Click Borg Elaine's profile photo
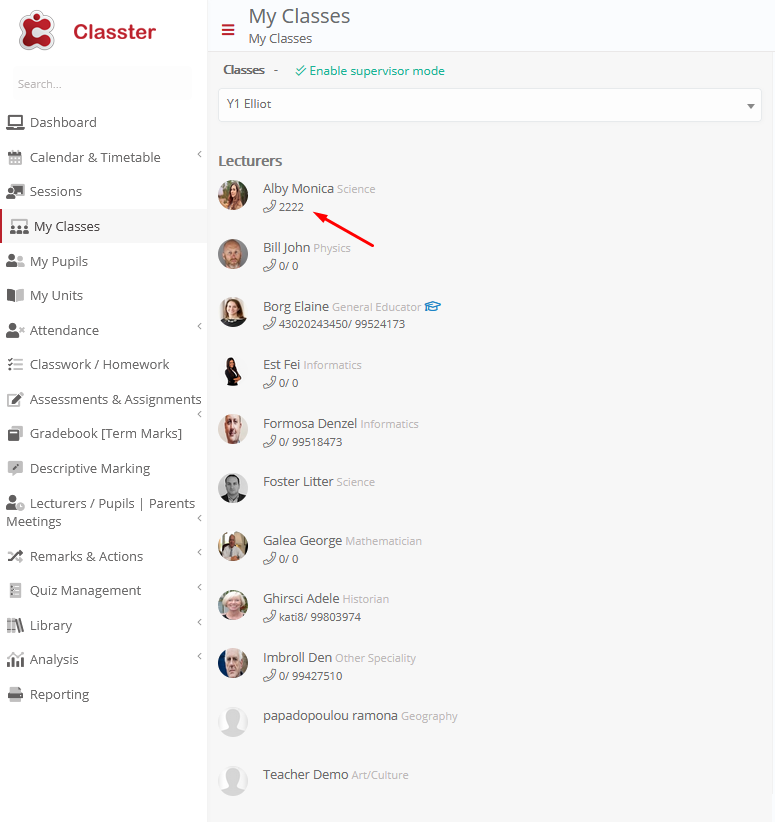Viewport: 775px width, 822px height. click(x=233, y=312)
